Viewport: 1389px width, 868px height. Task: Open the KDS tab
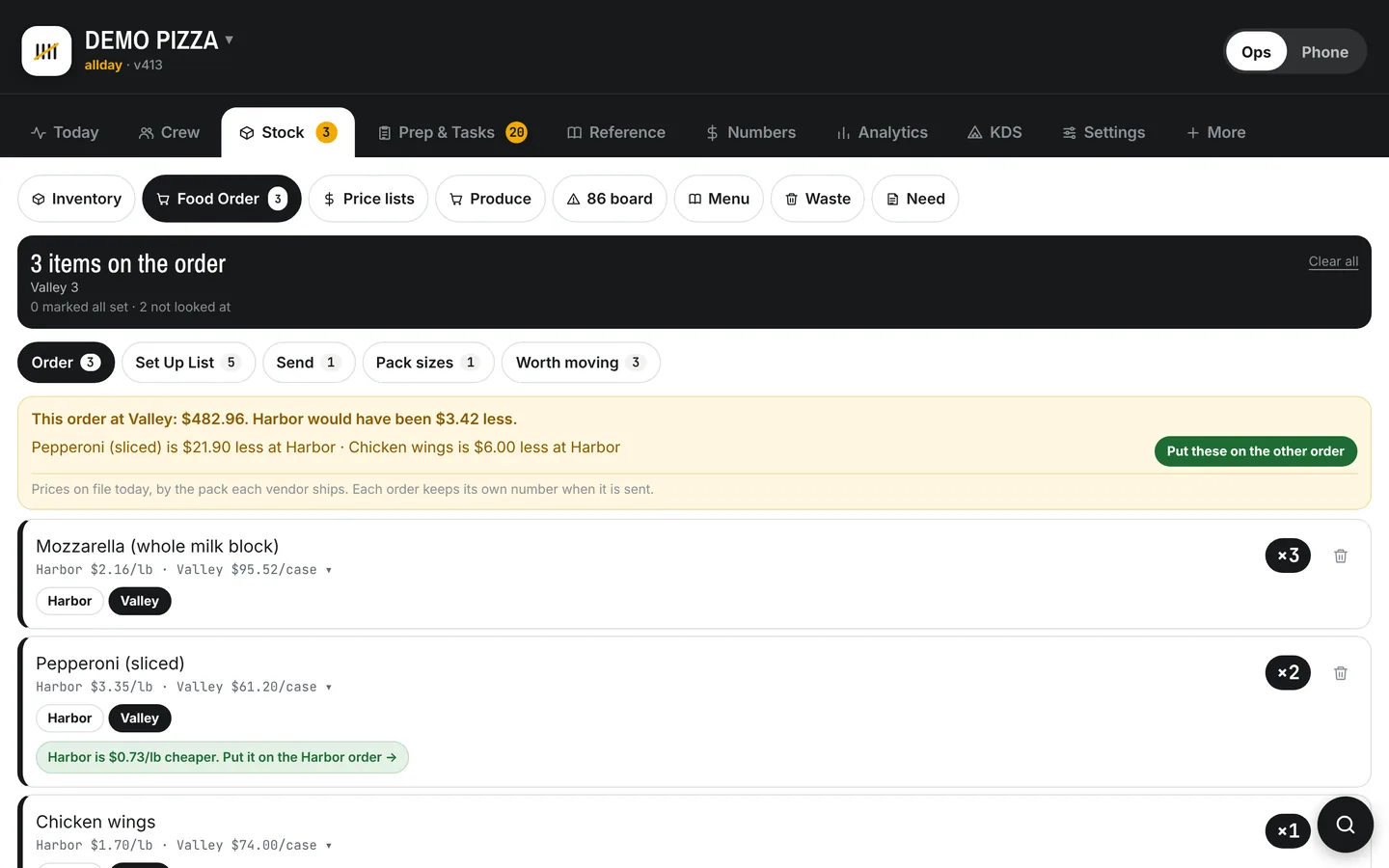pos(994,132)
